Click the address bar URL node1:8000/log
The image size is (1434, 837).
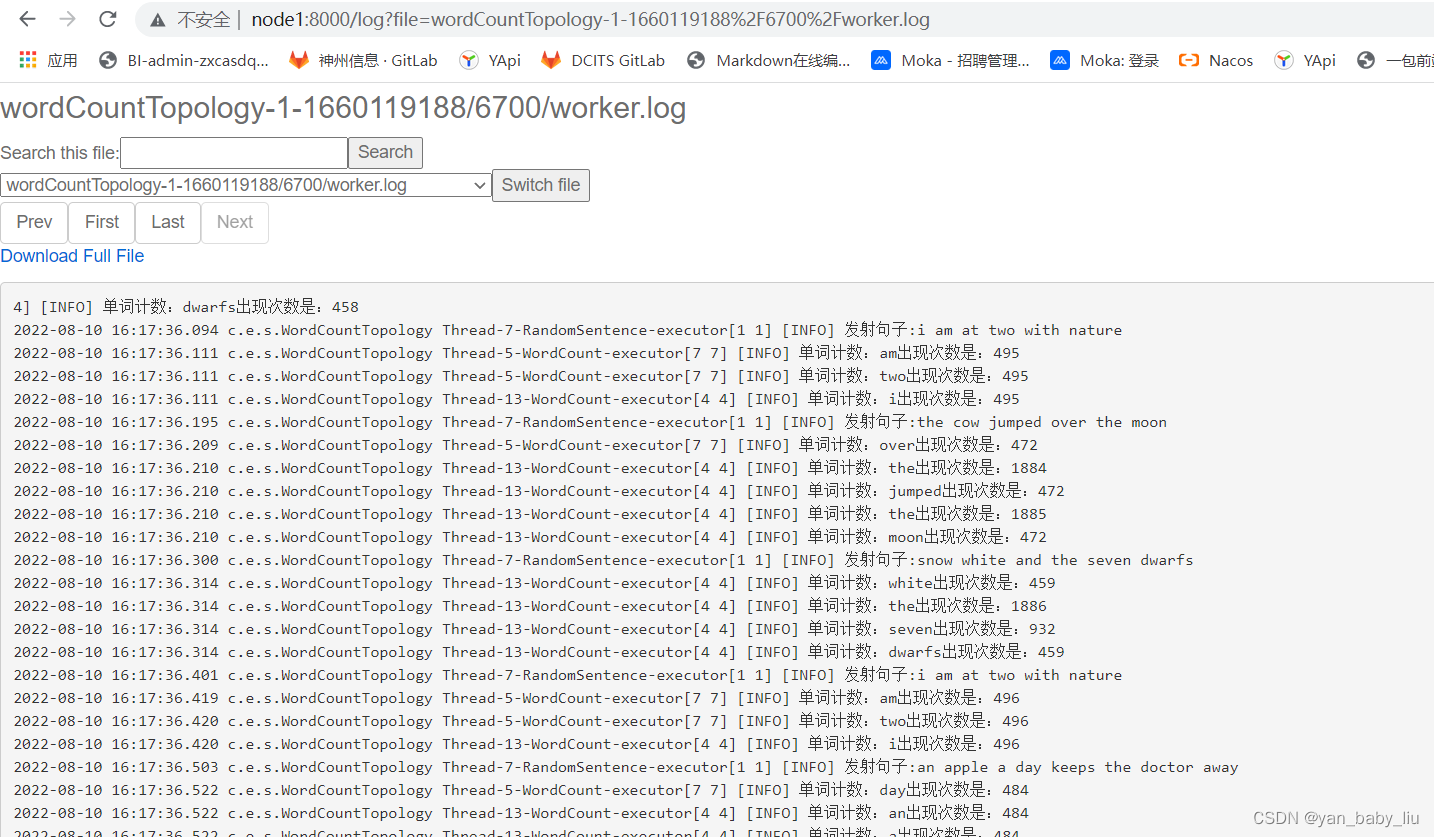tap(590, 20)
